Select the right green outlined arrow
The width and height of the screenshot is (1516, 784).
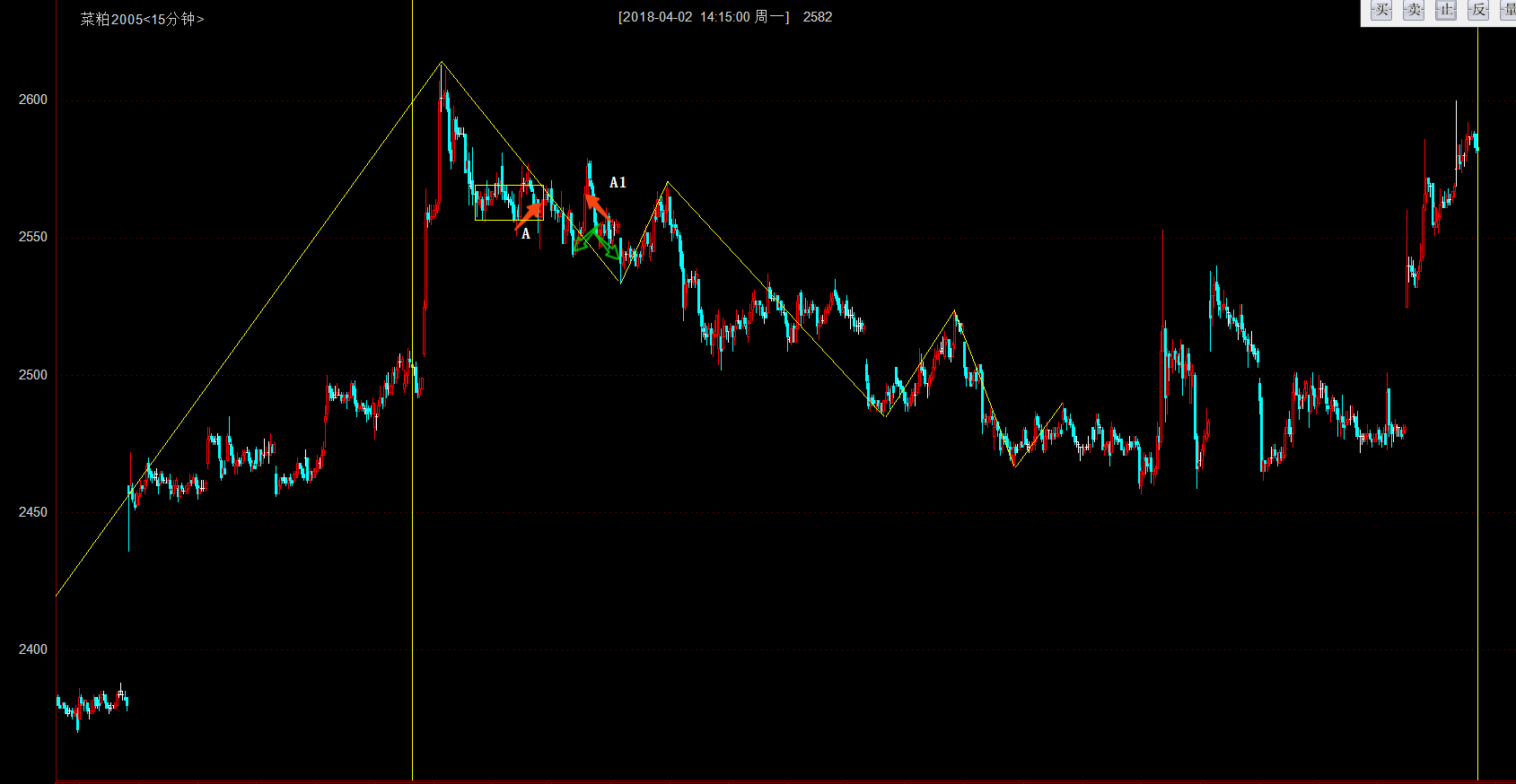tap(609, 248)
